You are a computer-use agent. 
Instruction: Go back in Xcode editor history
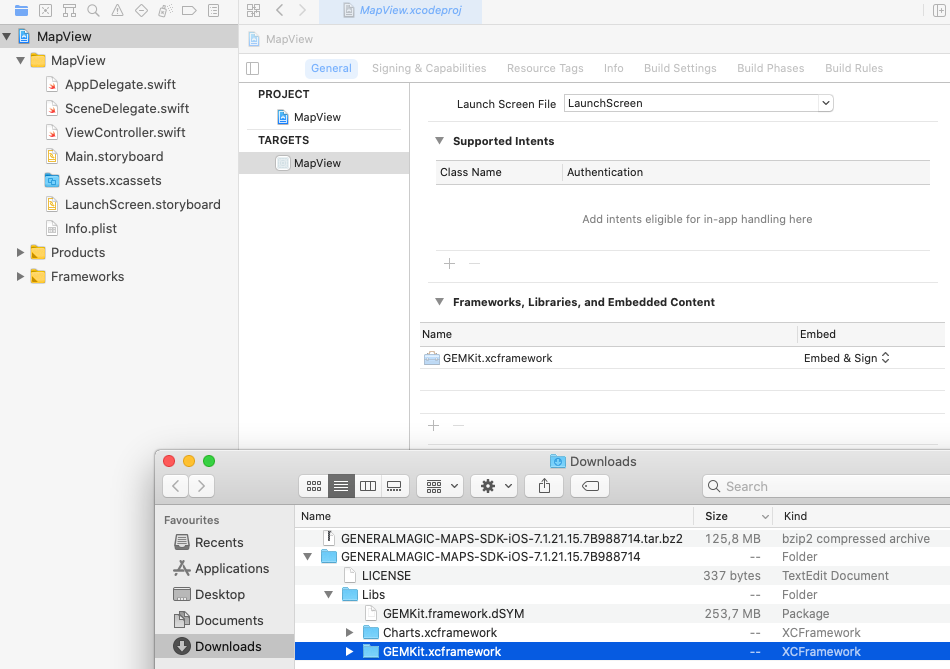pyautogui.click(x=279, y=10)
